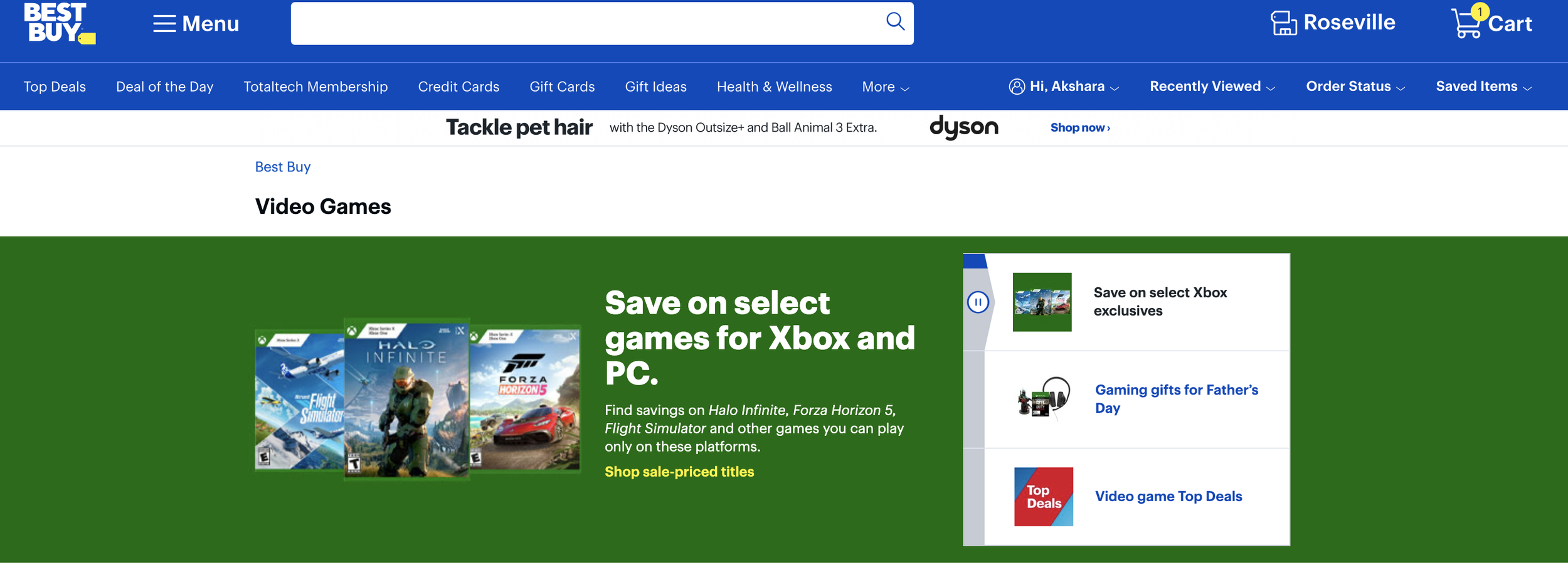Click Shop sale-priced titles link
The image size is (1568, 584).
679,472
